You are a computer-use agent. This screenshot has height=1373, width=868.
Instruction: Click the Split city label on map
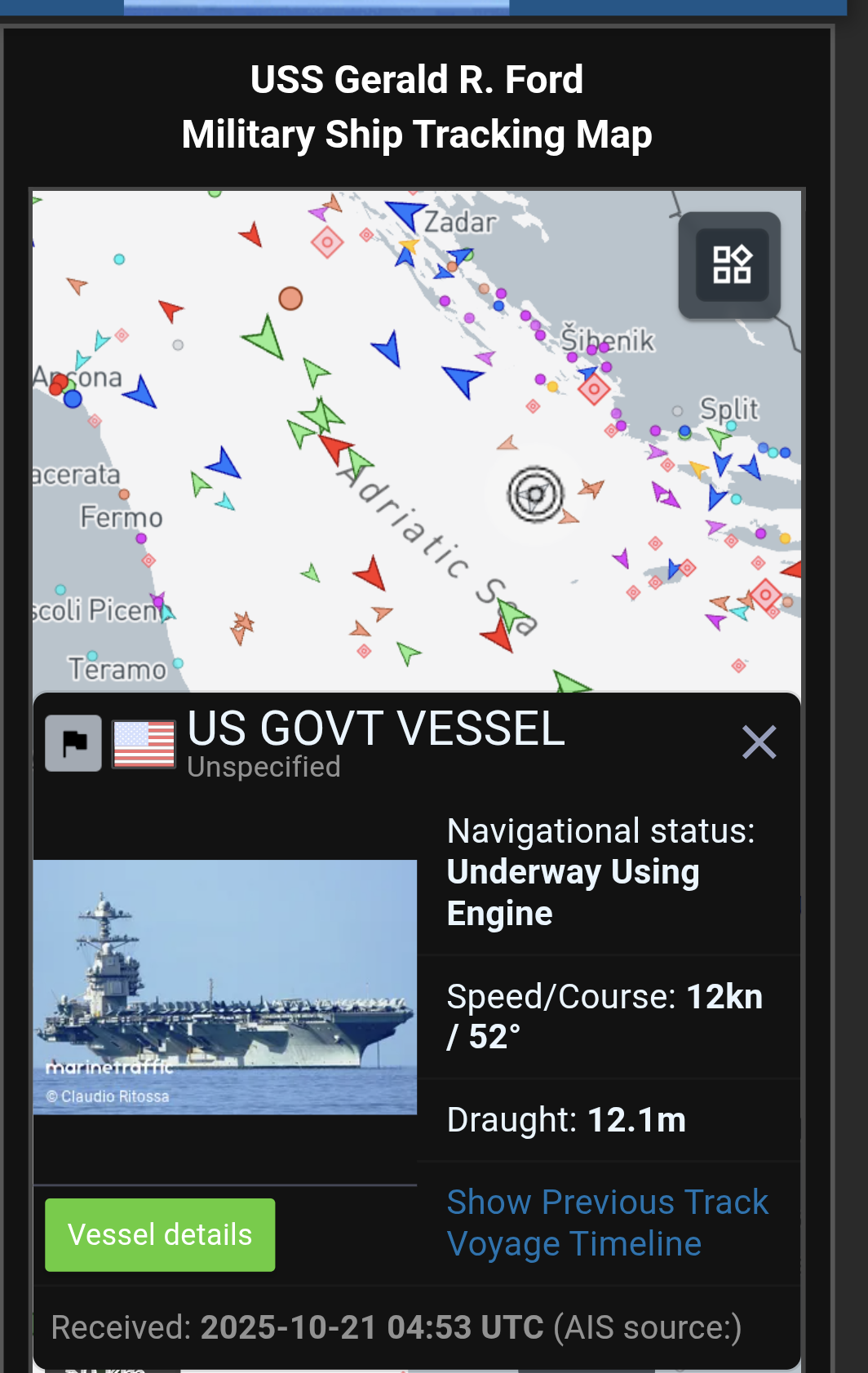(x=729, y=409)
